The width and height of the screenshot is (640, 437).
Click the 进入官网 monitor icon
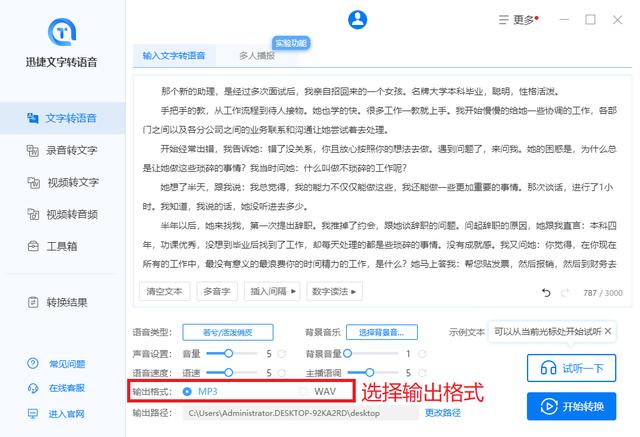click(33, 414)
